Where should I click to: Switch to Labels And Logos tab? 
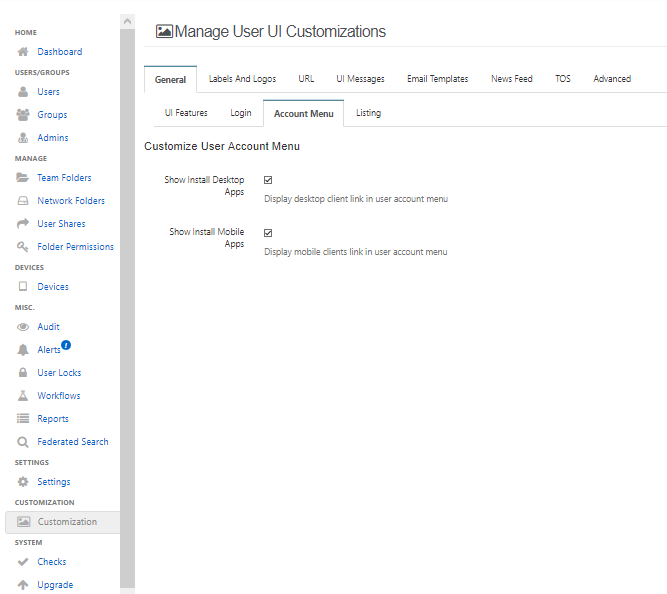click(x=242, y=79)
